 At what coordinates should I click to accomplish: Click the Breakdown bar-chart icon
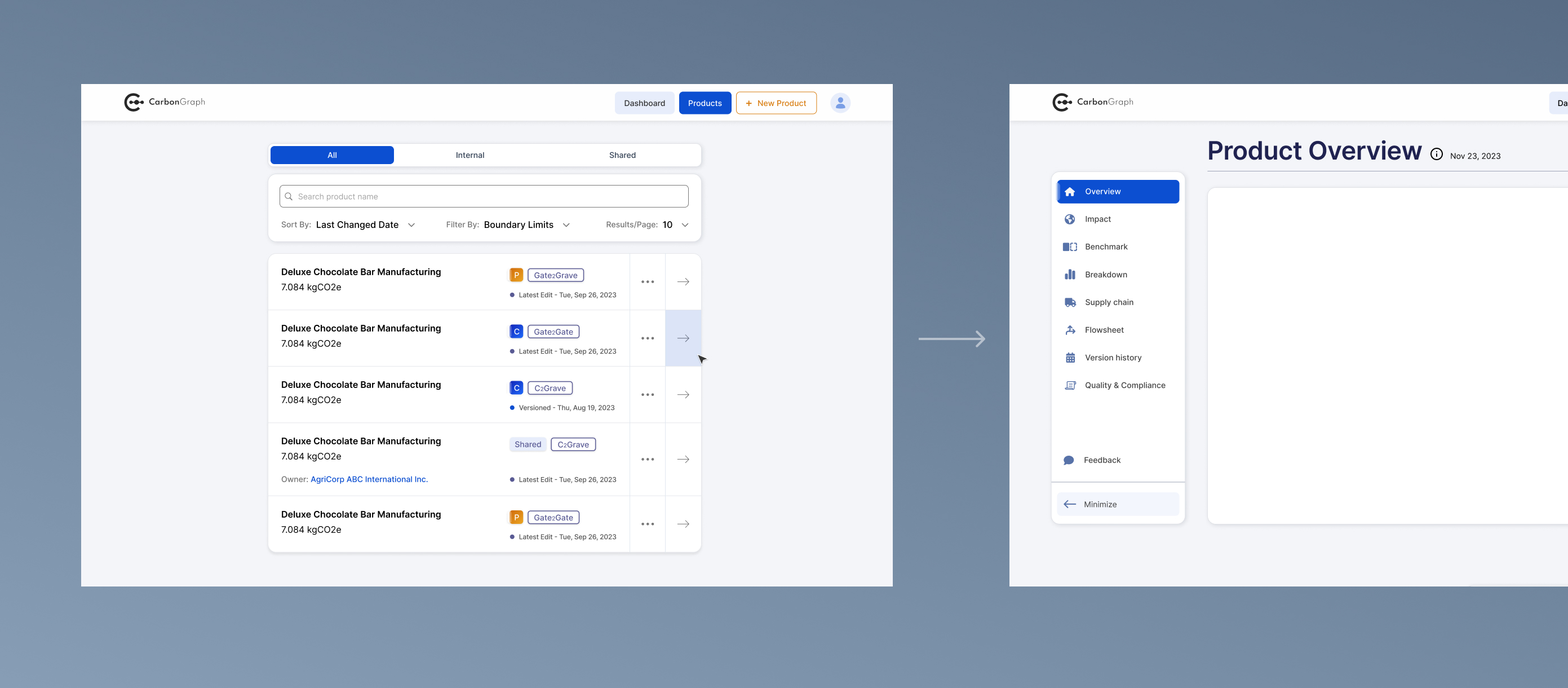pos(1070,274)
